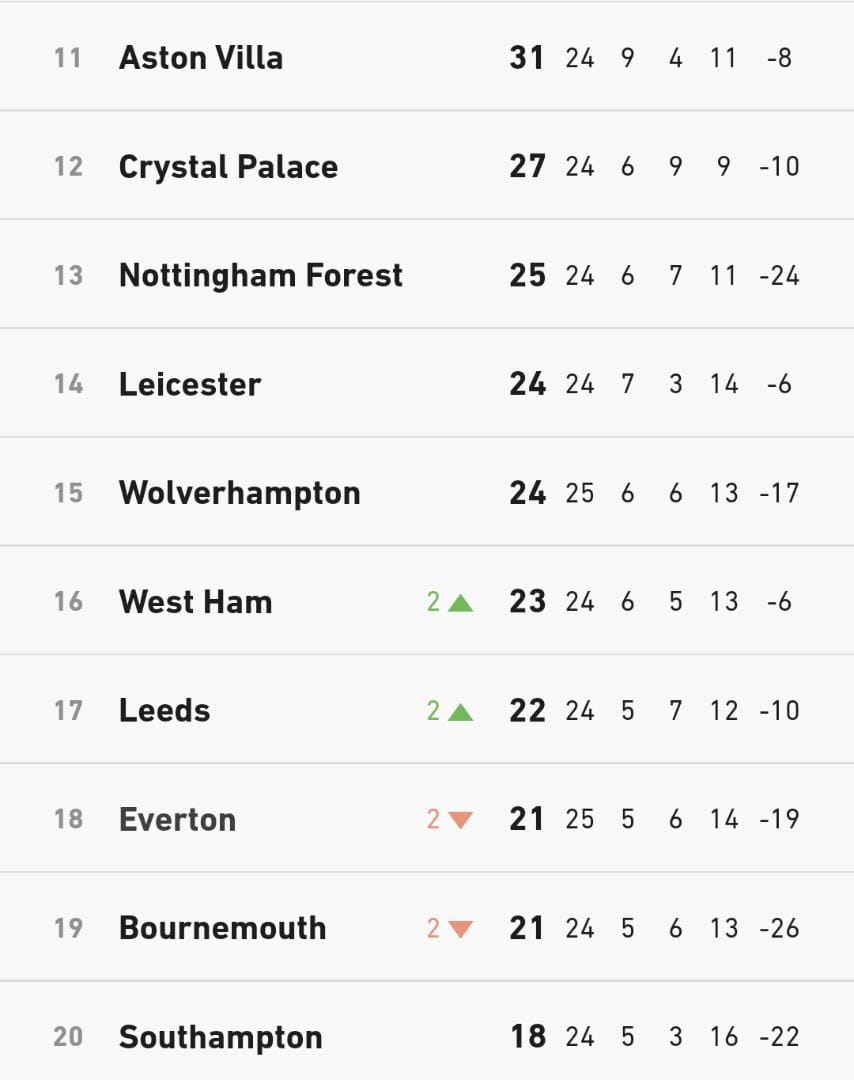Select position number 13 in the table
This screenshot has width=854, height=1080.
point(68,276)
